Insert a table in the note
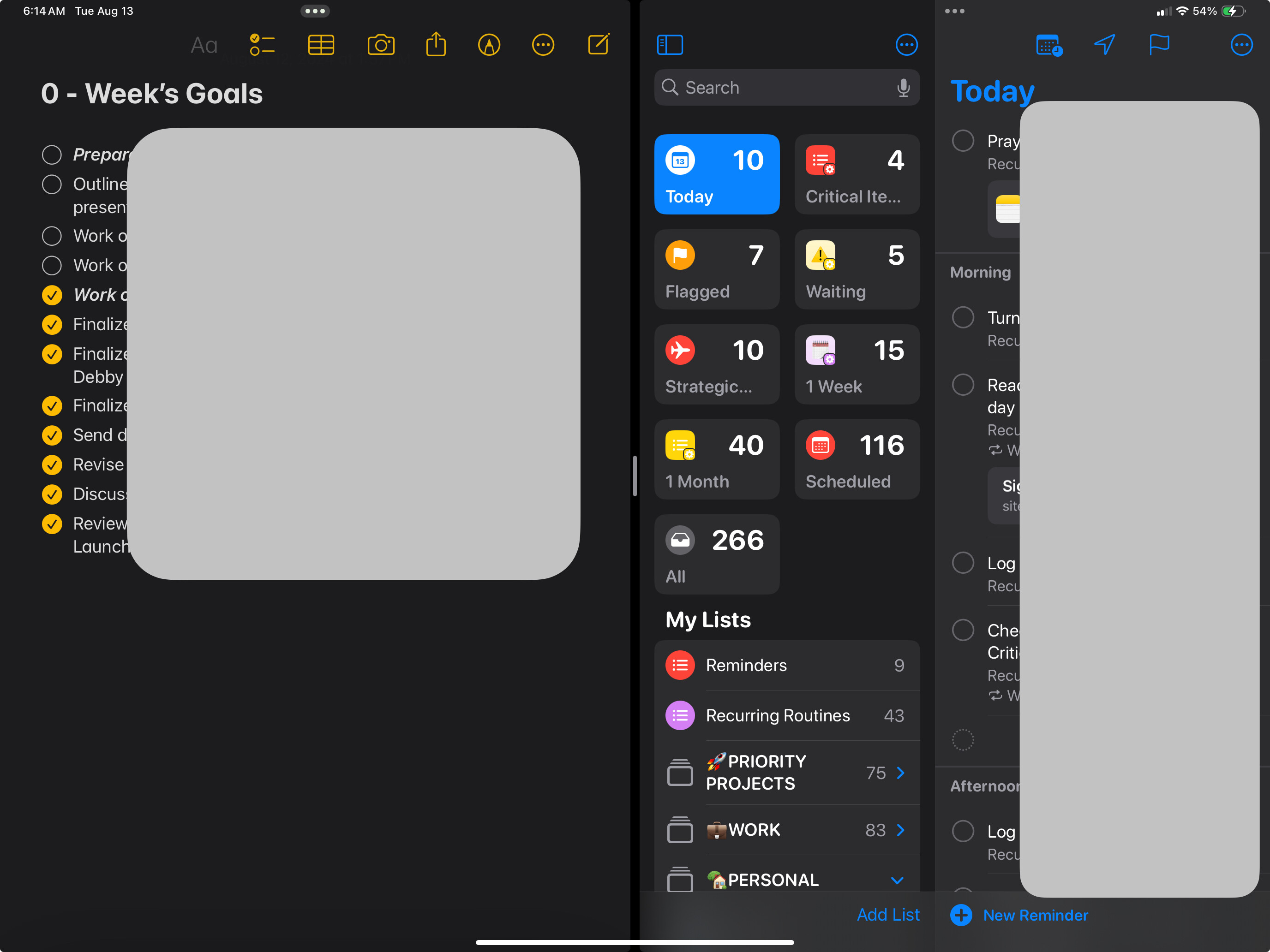The width and height of the screenshot is (1270, 952). (321, 45)
